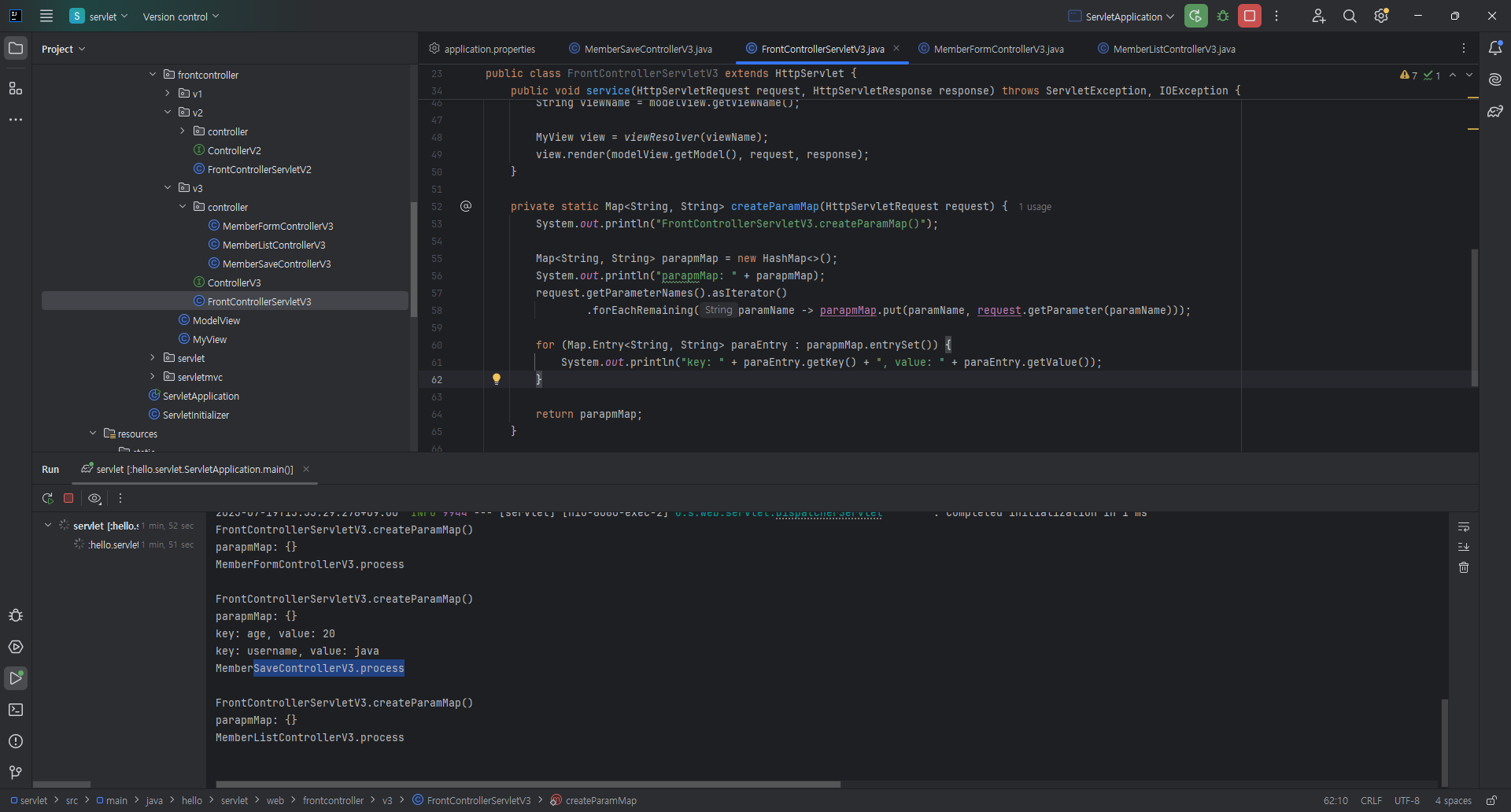Stop the process in Run panel toolbar
The height and width of the screenshot is (812, 1511).
point(68,498)
